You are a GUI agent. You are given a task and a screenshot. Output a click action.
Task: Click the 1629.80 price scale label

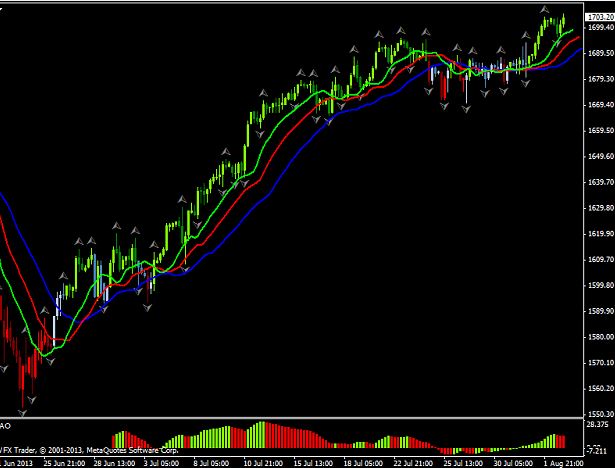[x=601, y=208]
